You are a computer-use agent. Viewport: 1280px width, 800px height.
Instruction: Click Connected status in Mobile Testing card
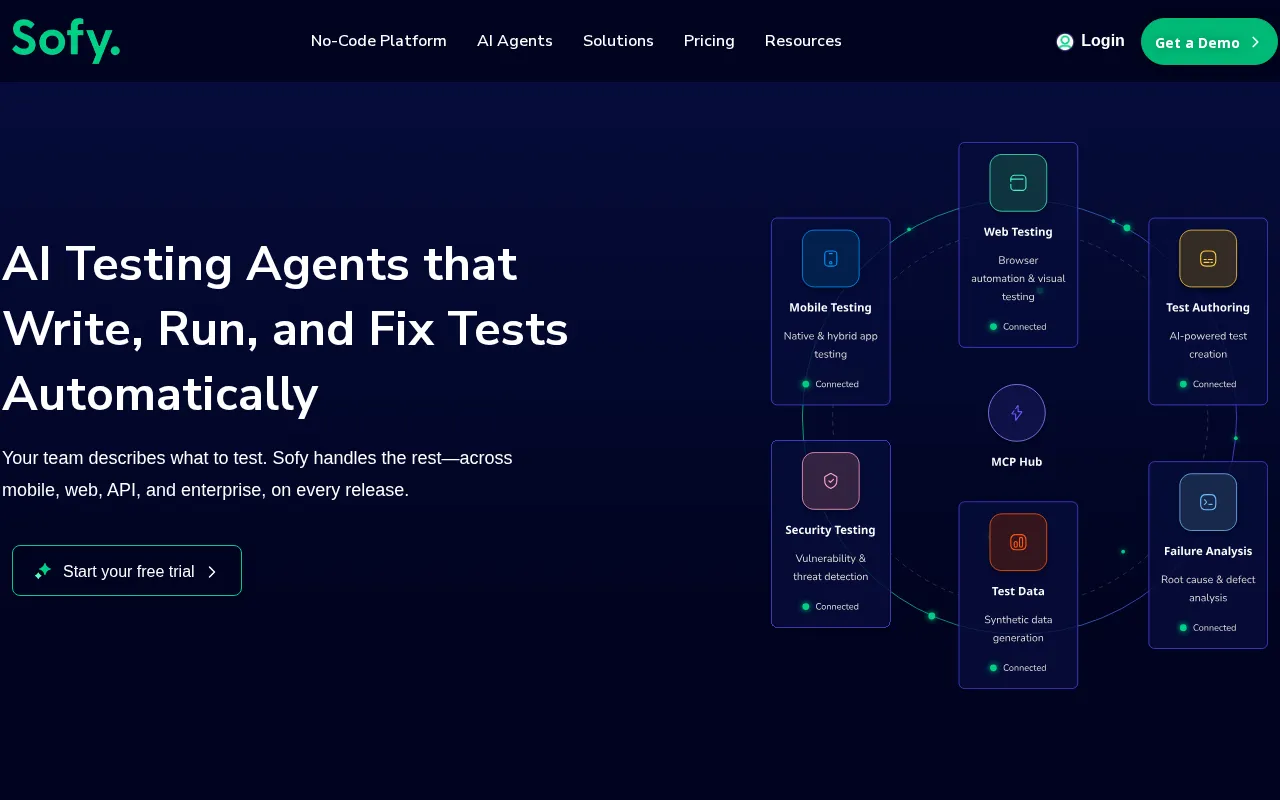point(830,384)
